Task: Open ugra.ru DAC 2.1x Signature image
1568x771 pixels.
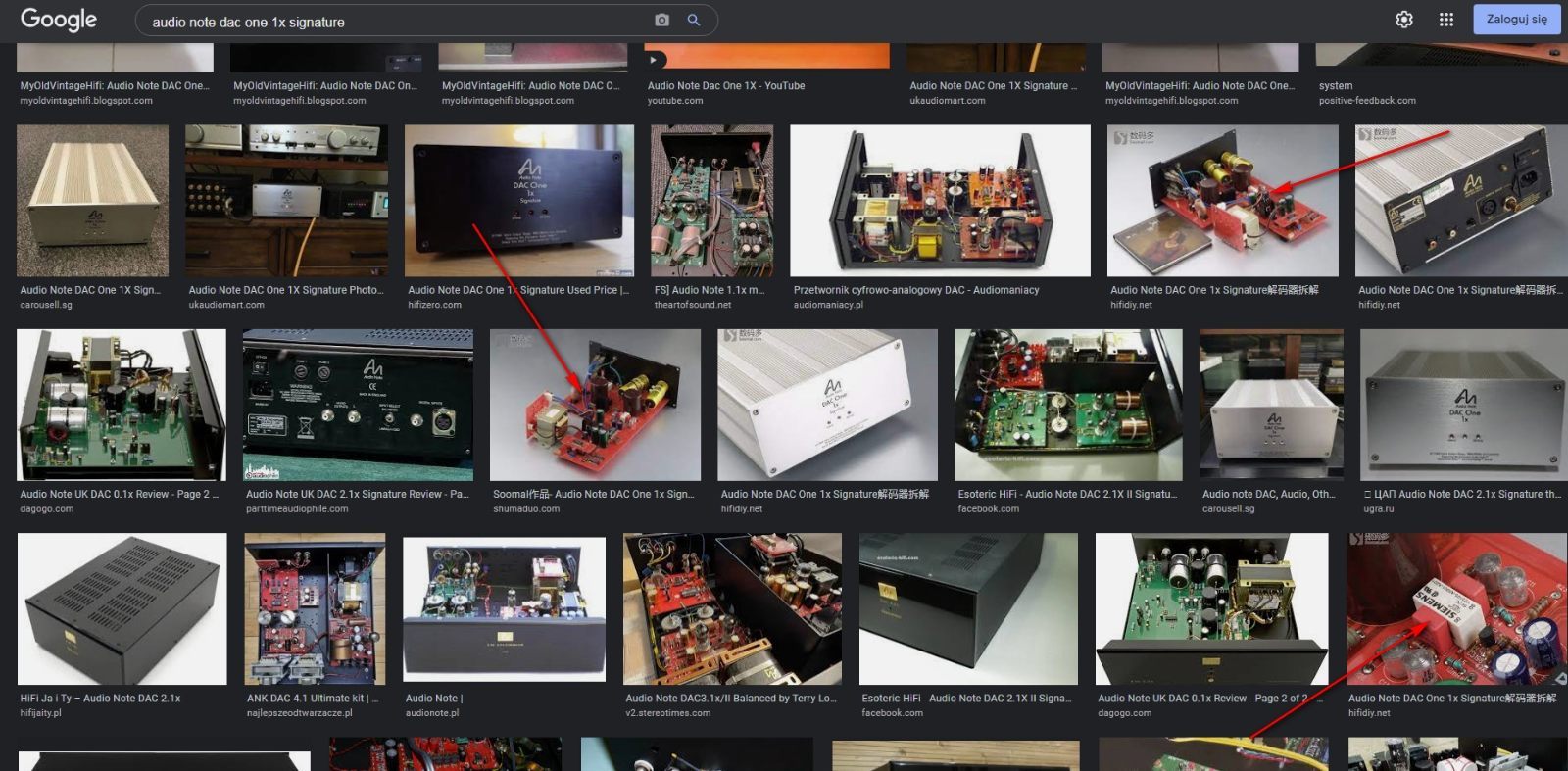Action: point(1464,405)
